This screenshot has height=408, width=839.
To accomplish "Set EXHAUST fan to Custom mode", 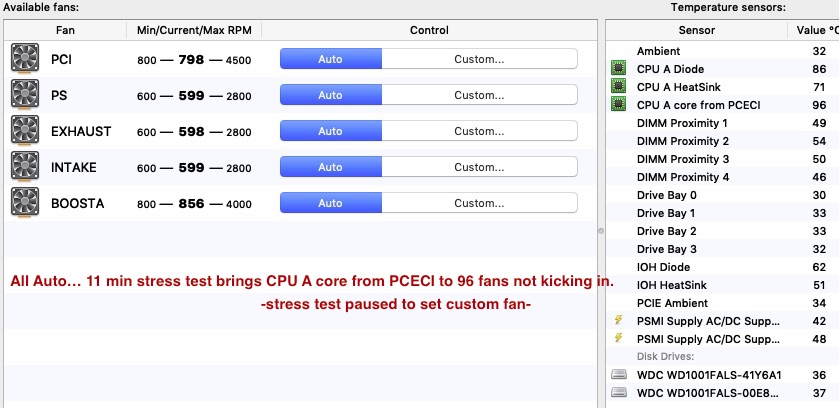I will 479,131.
